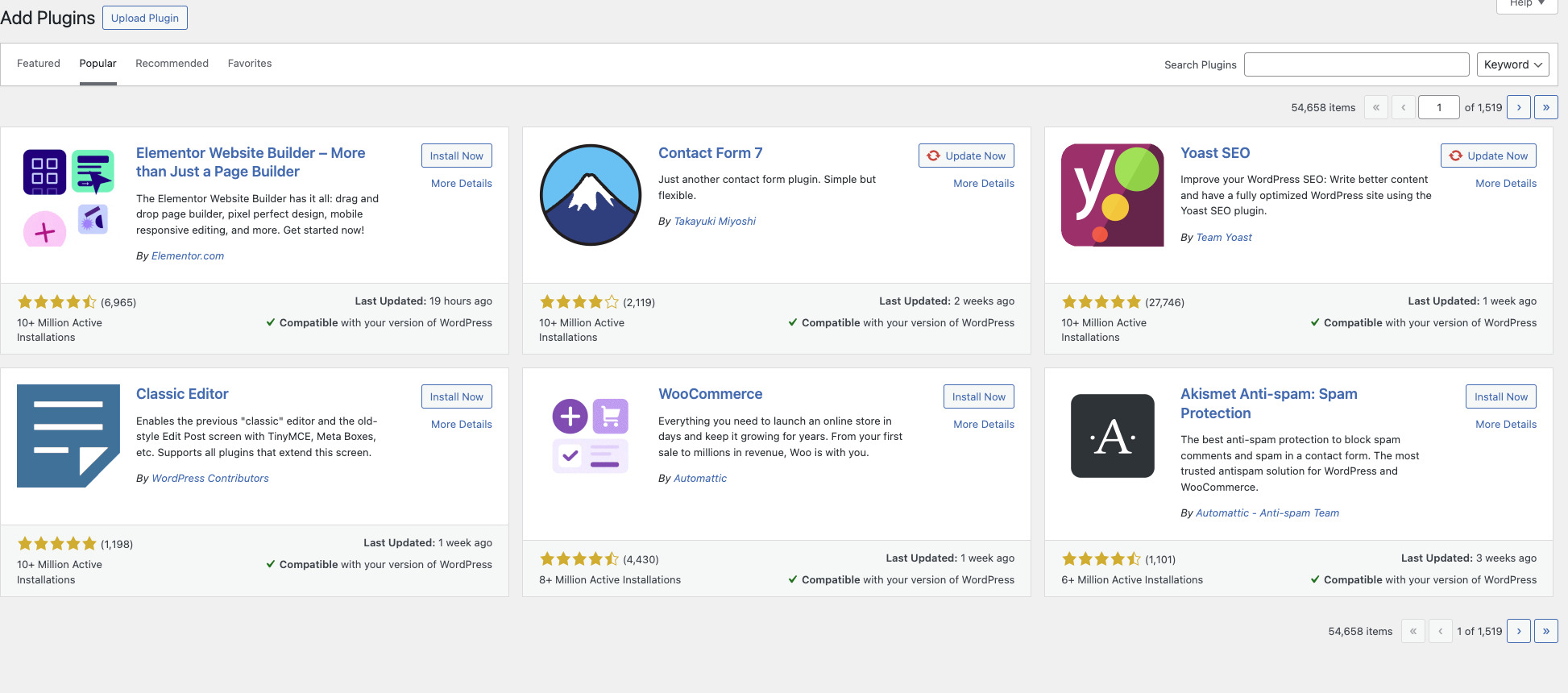Image resolution: width=1568 pixels, height=693 pixels.
Task: Click the current page number field
Action: [1439, 107]
